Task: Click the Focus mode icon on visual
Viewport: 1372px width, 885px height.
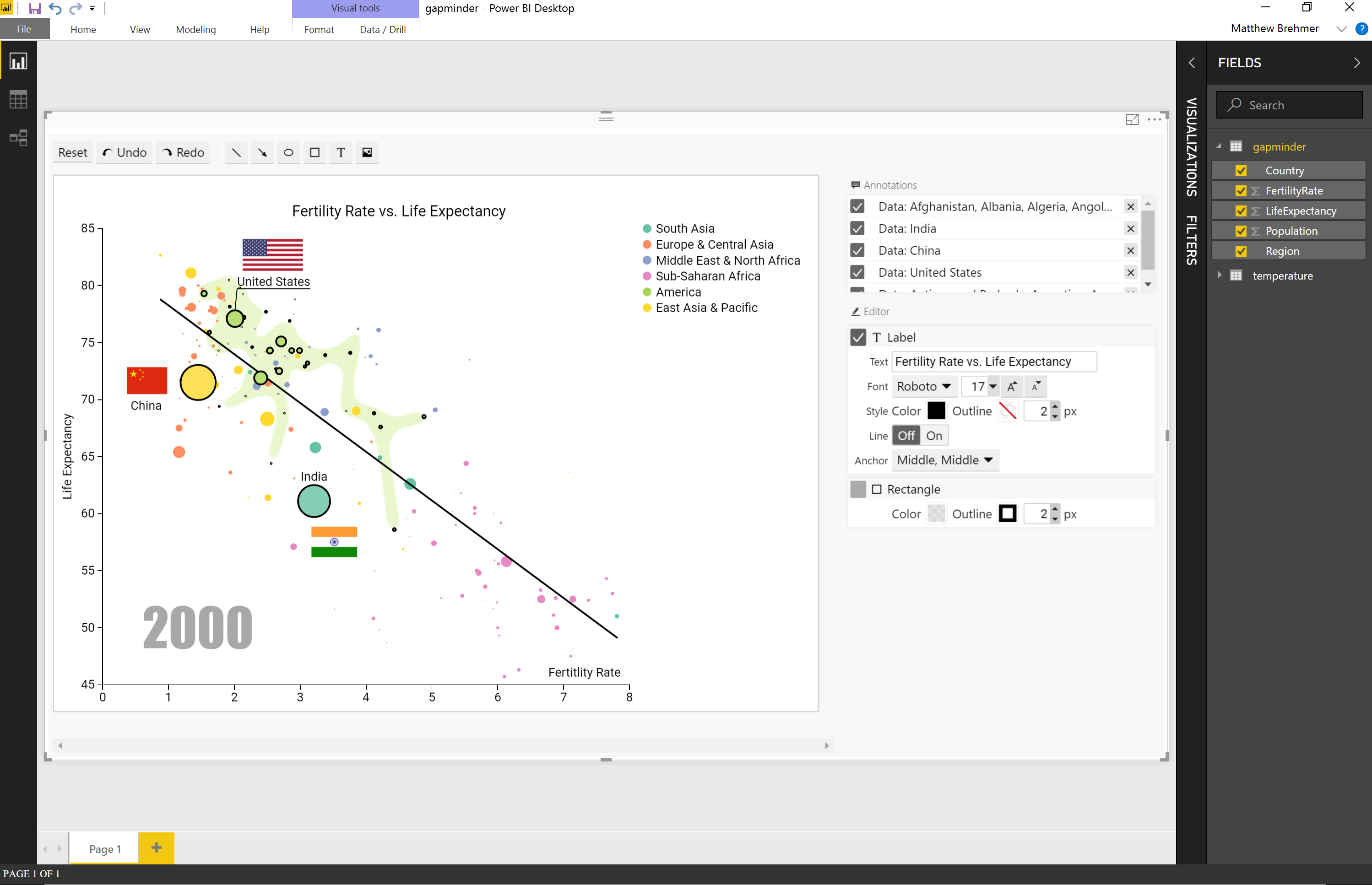Action: (x=1131, y=119)
